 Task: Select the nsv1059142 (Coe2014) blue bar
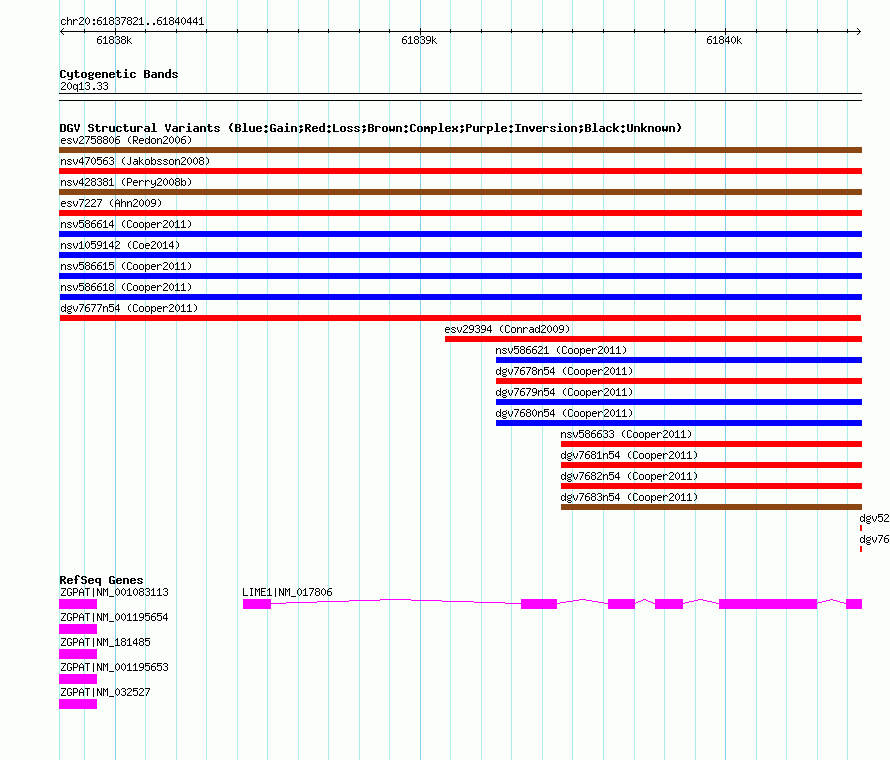pyautogui.click(x=460, y=255)
